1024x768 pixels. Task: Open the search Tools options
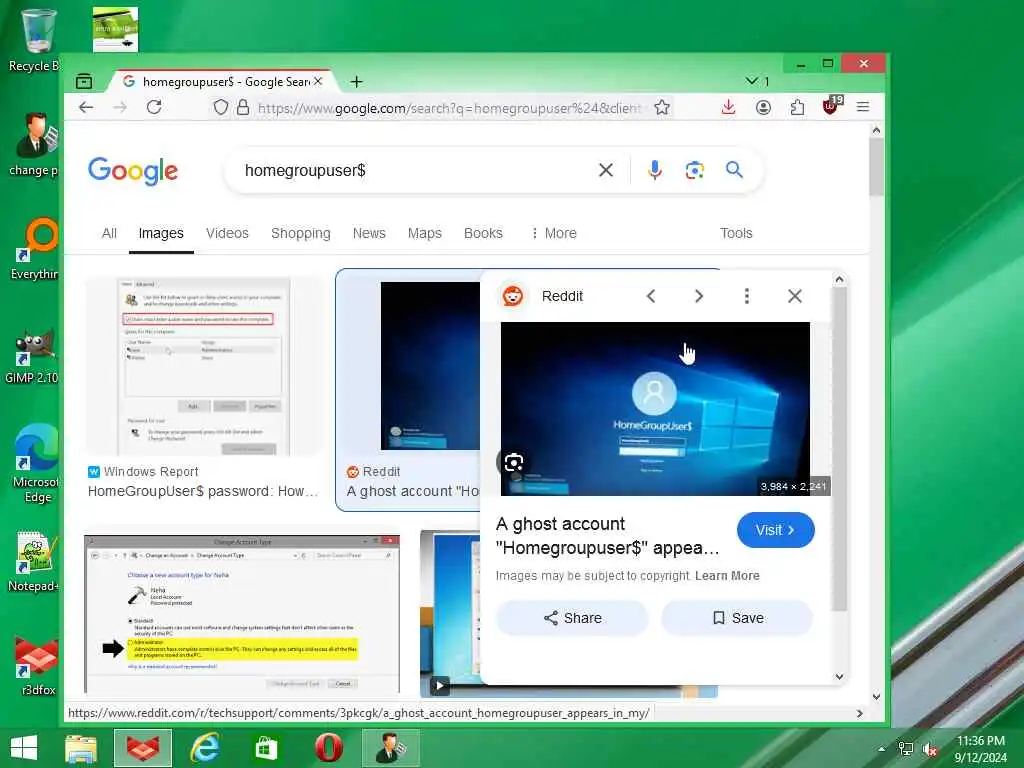(736, 233)
